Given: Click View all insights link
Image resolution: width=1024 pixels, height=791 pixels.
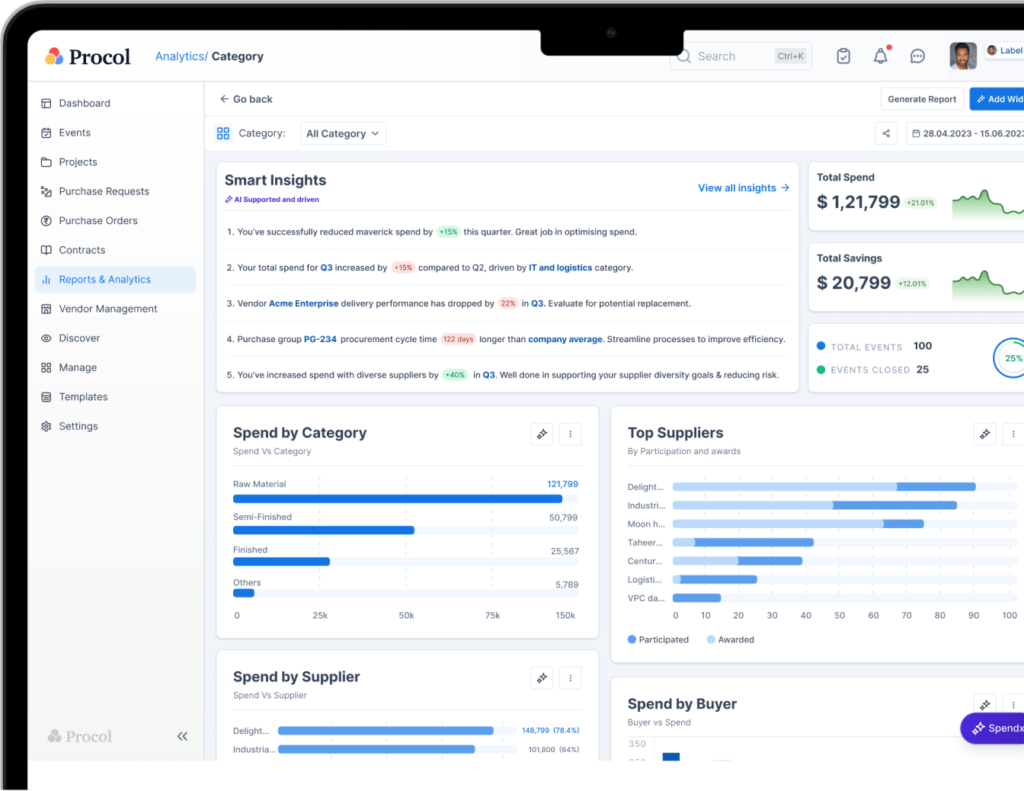Looking at the screenshot, I should click(743, 188).
